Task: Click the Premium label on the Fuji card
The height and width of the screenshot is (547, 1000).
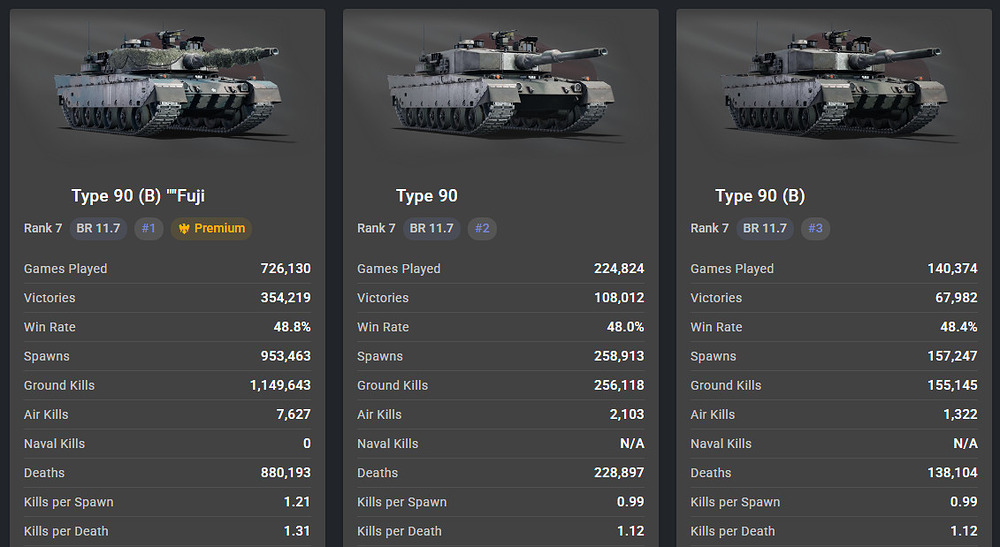Action: 219,228
